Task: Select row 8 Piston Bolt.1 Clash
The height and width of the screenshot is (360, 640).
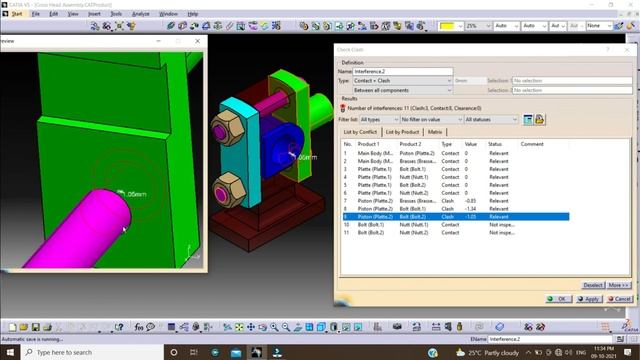Action: (x=456, y=209)
